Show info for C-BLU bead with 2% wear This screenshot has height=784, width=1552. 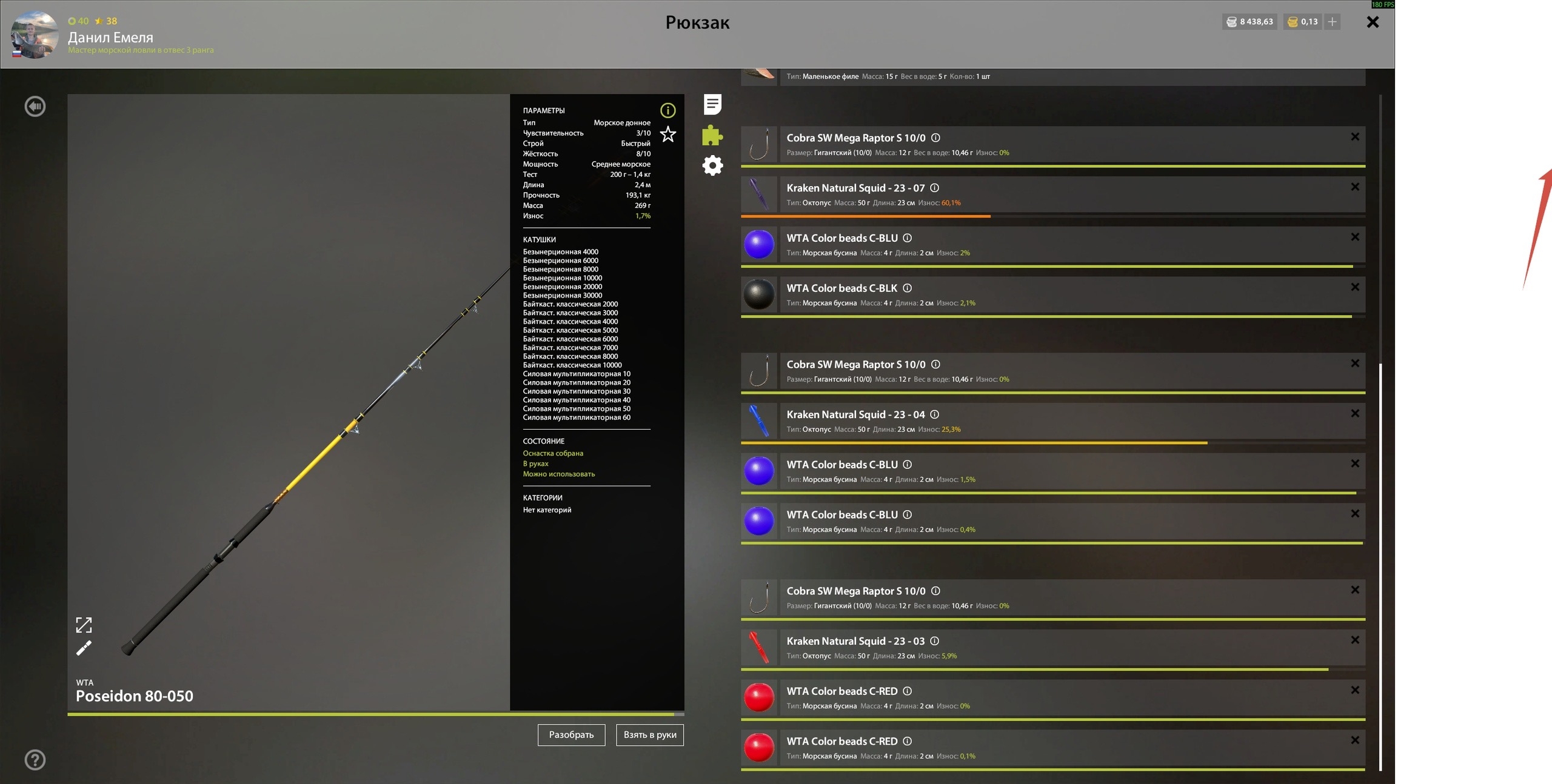[907, 238]
